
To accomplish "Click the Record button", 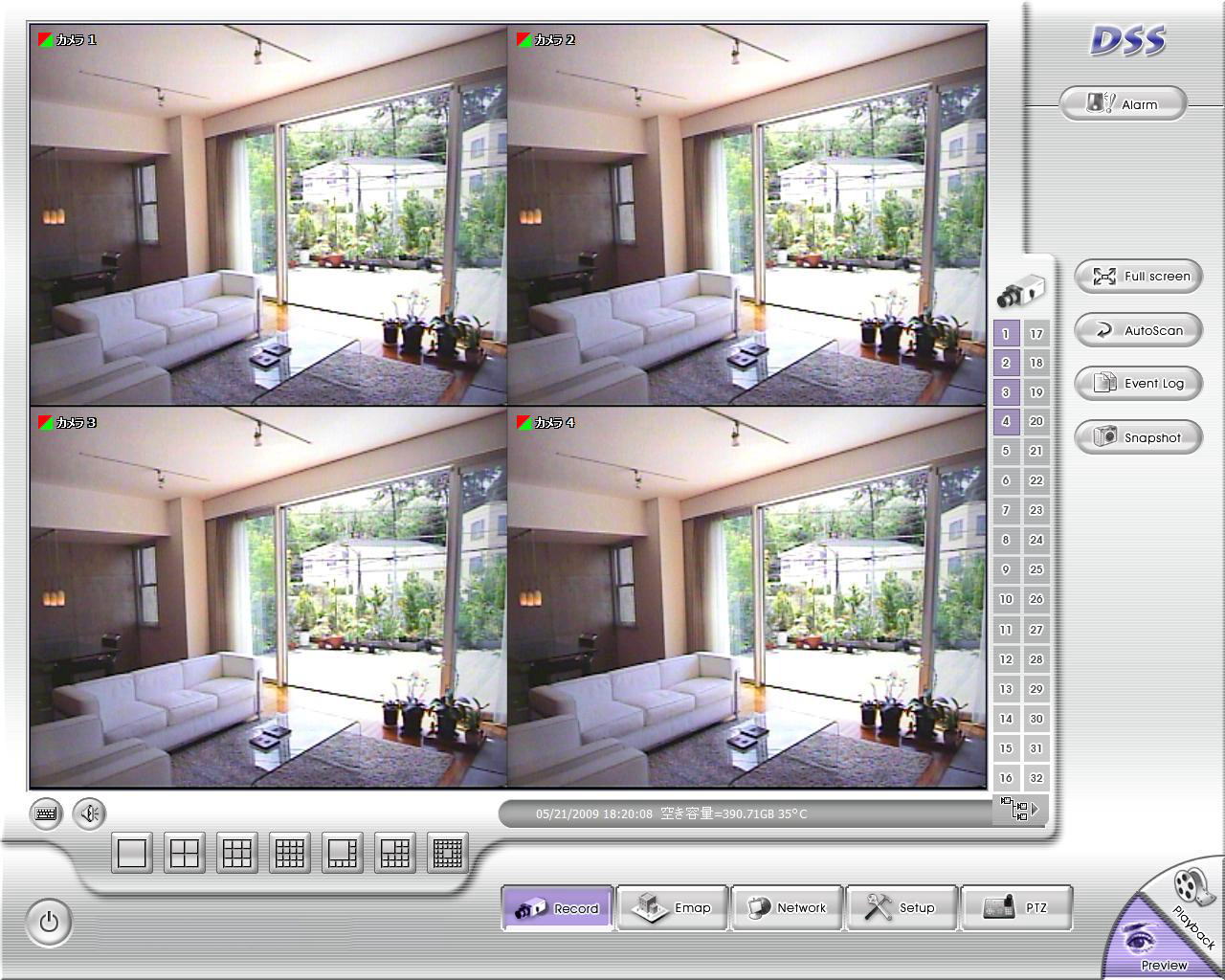I will (557, 908).
